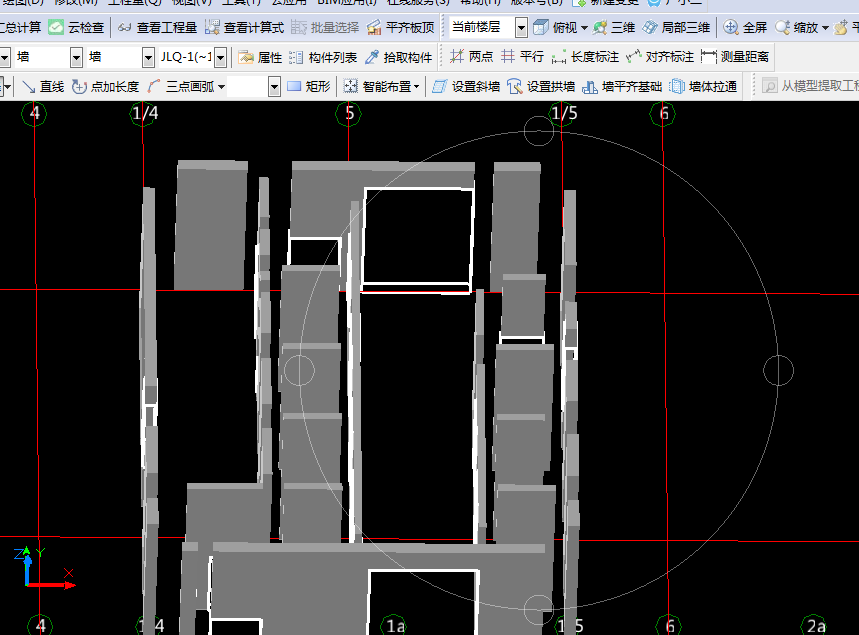This screenshot has width=859, height=635.
Task: Select the 点加长度 point-plus-length tool
Action: pyautogui.click(x=105, y=87)
